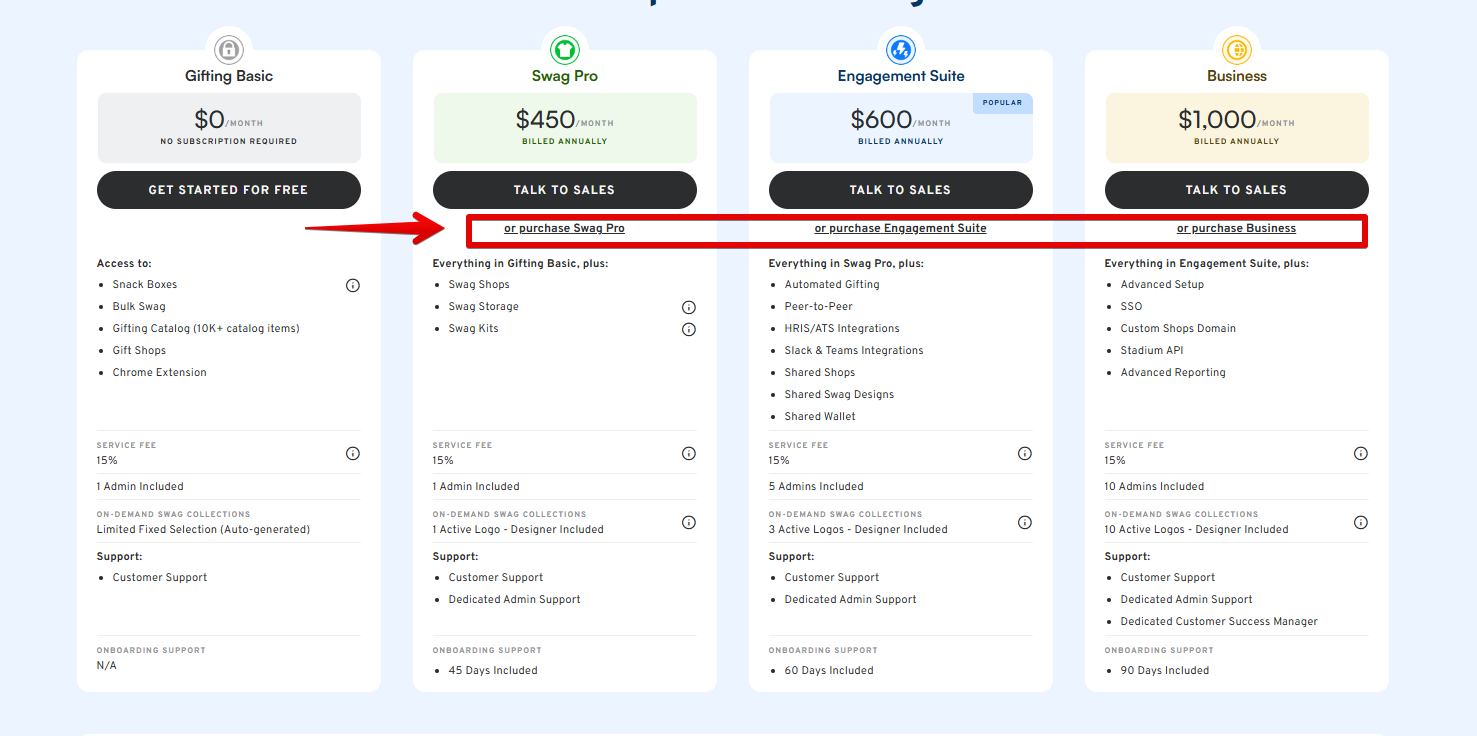1477x736 pixels.
Task: Click Talk to Sales under Business
Action: pyautogui.click(x=1237, y=190)
